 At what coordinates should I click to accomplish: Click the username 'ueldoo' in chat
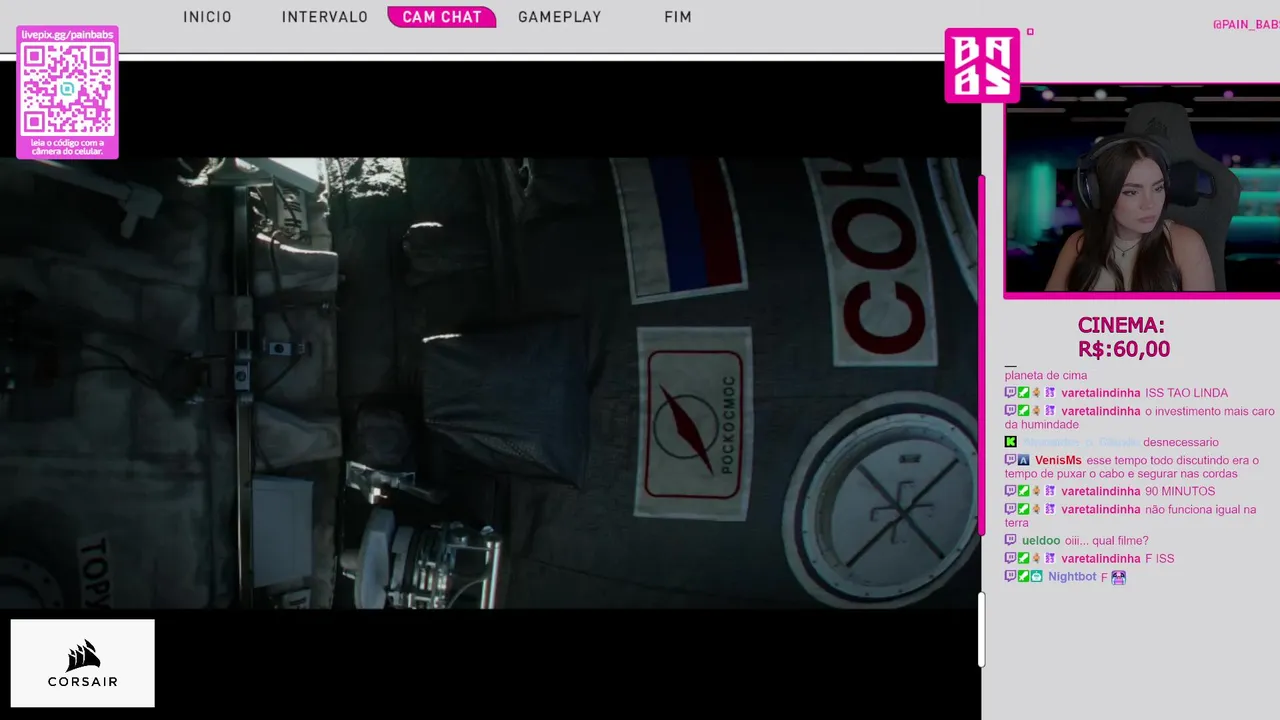click(1041, 541)
